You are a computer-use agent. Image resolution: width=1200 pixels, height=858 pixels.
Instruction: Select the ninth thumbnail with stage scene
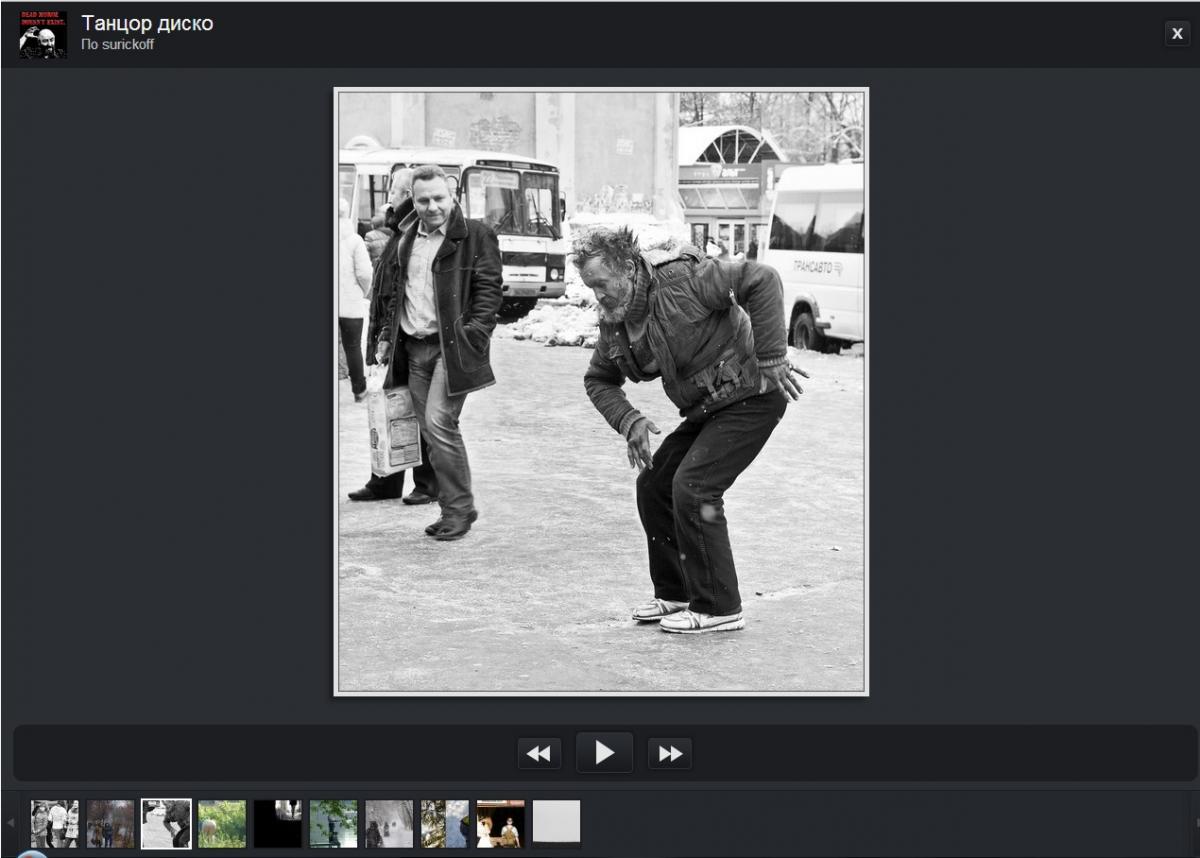click(x=500, y=824)
